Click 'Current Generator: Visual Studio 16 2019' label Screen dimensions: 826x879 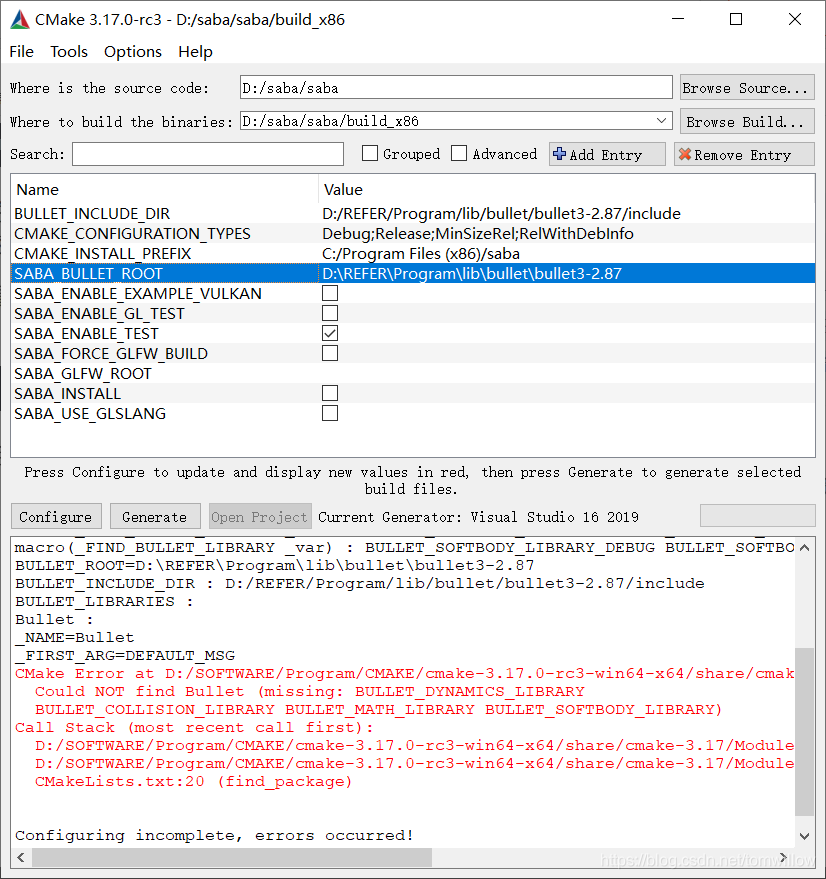tap(478, 517)
